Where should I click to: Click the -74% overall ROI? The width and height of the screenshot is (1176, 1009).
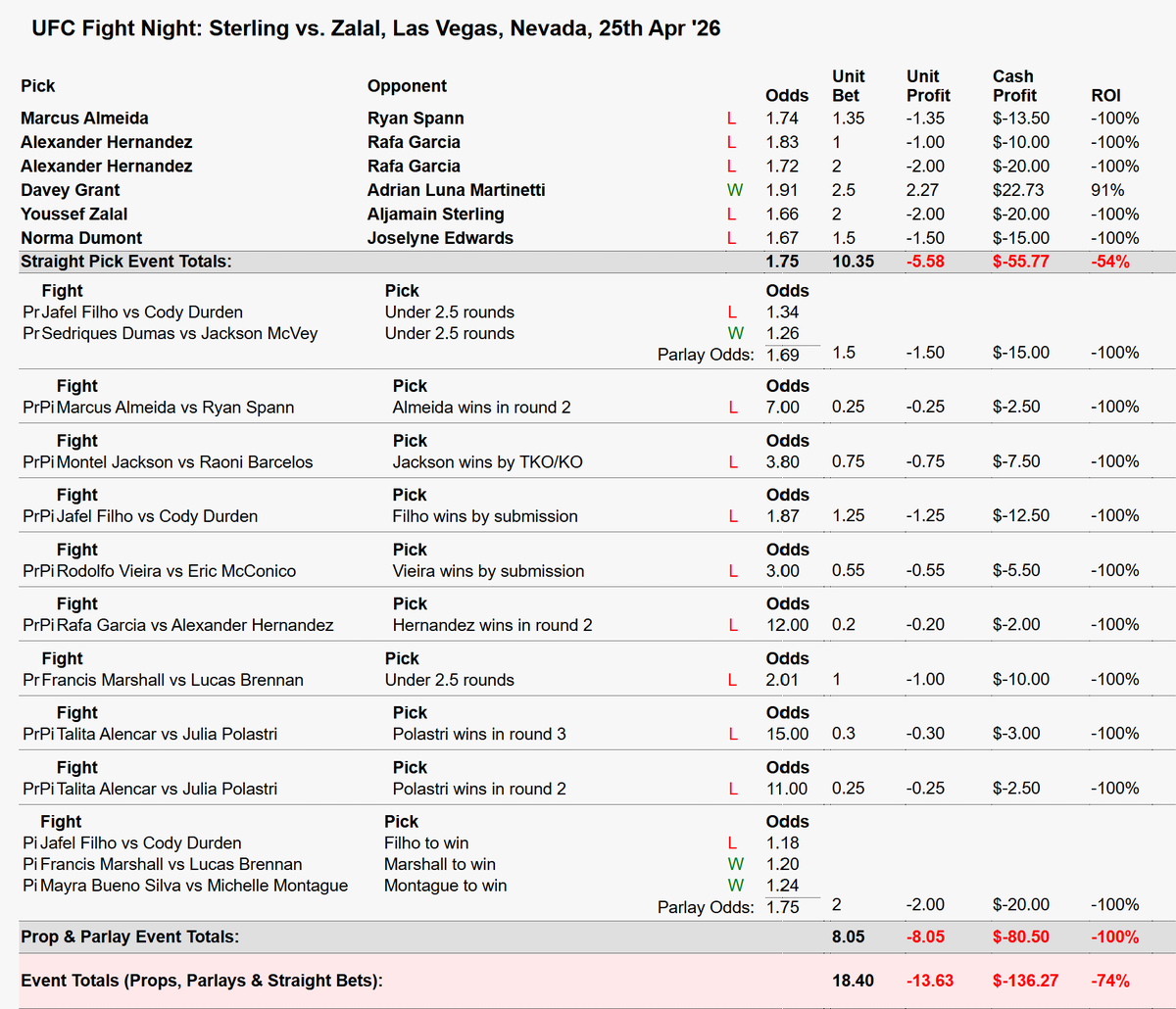point(1110,980)
